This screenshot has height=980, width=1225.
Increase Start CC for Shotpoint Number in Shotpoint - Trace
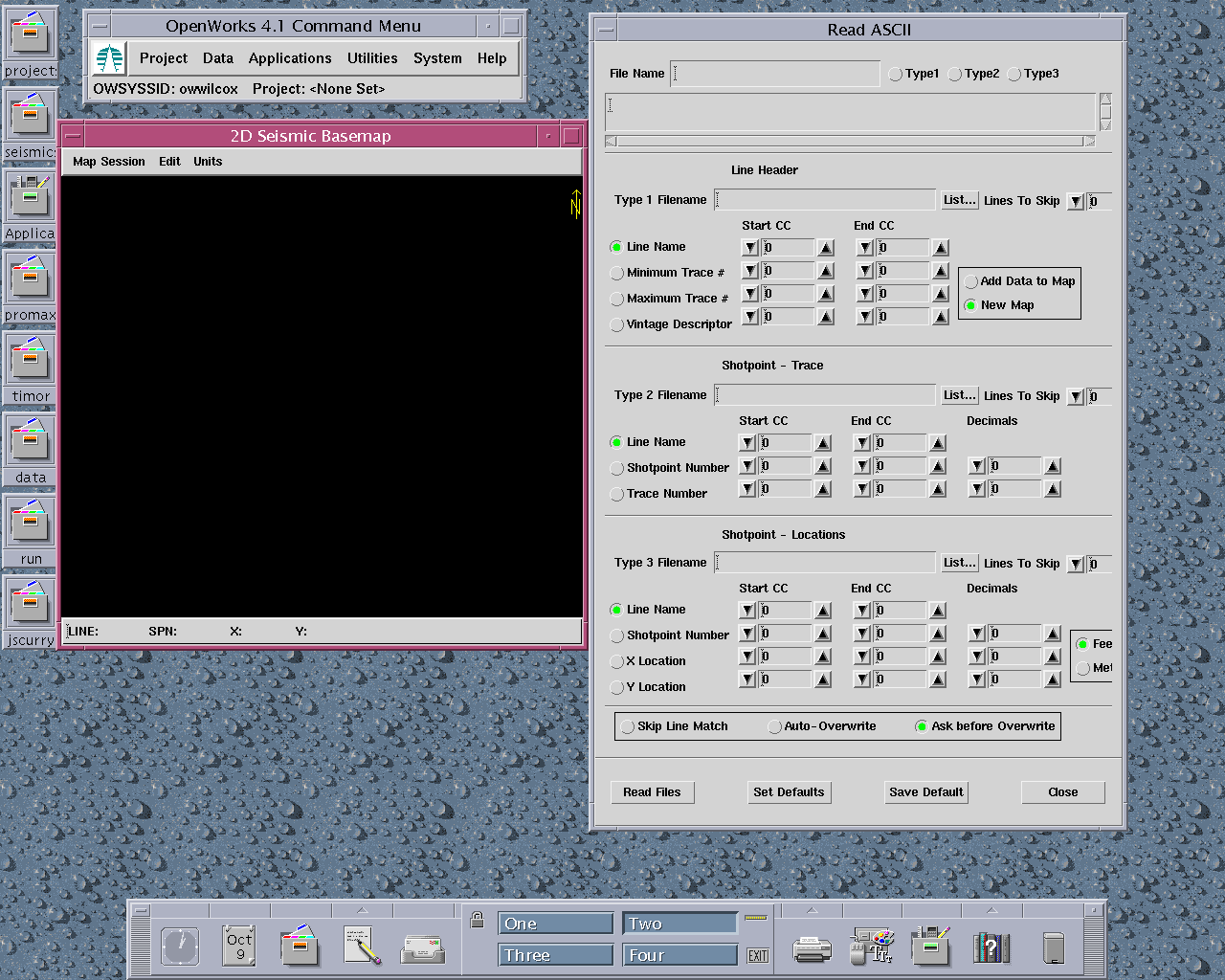(x=823, y=466)
